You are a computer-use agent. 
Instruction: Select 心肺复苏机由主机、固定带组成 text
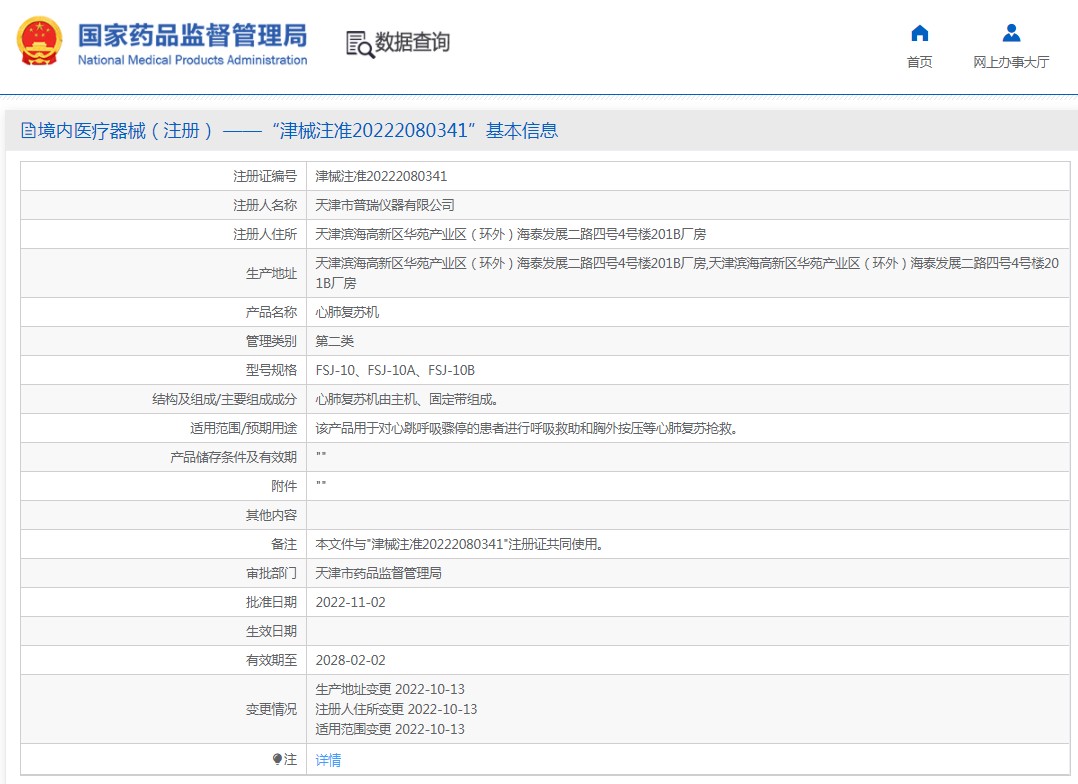[406, 399]
